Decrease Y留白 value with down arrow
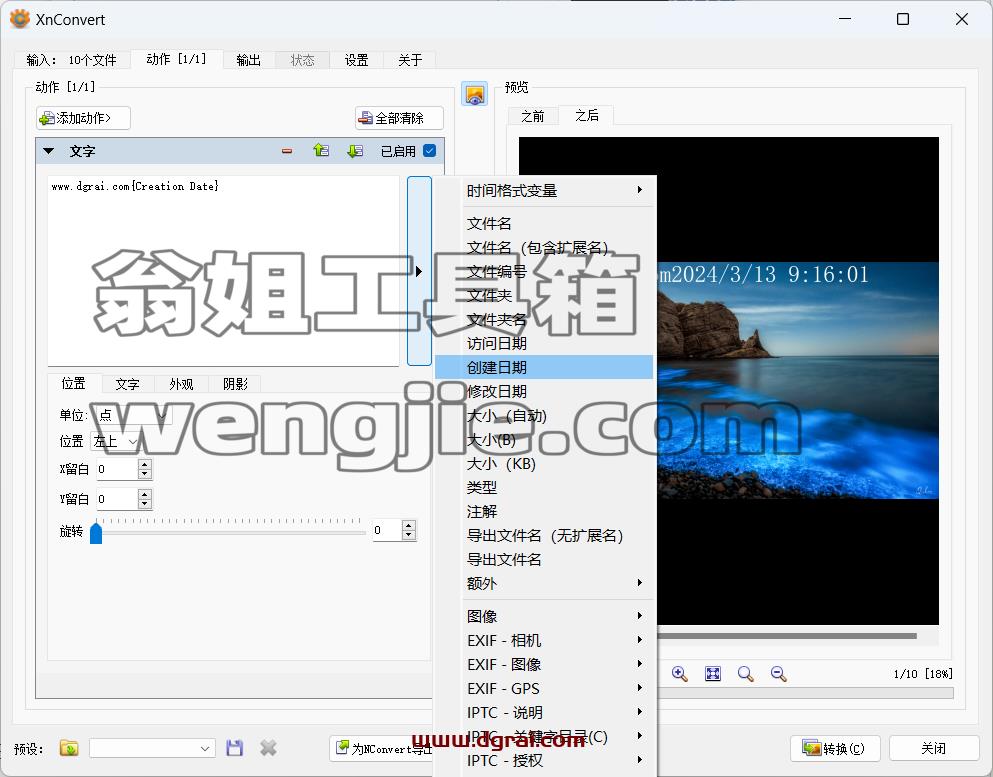Image resolution: width=993 pixels, height=777 pixels. [145, 503]
